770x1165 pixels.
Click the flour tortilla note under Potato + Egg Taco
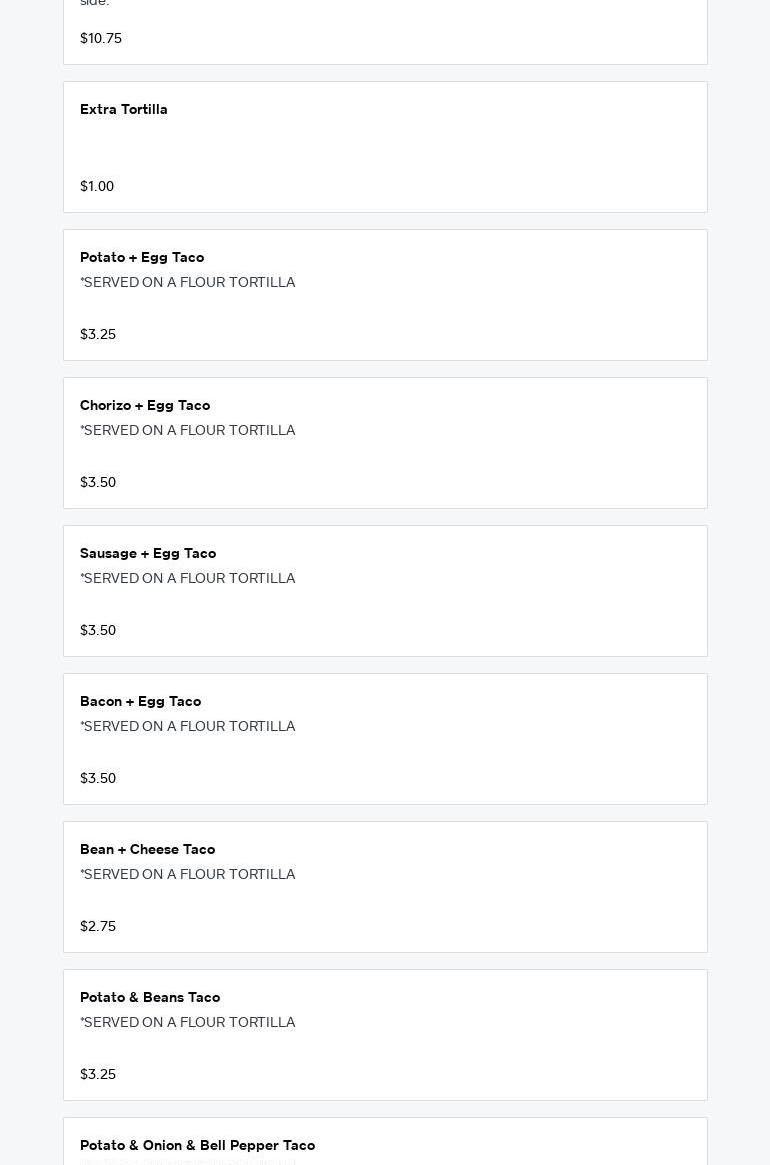click(x=188, y=283)
